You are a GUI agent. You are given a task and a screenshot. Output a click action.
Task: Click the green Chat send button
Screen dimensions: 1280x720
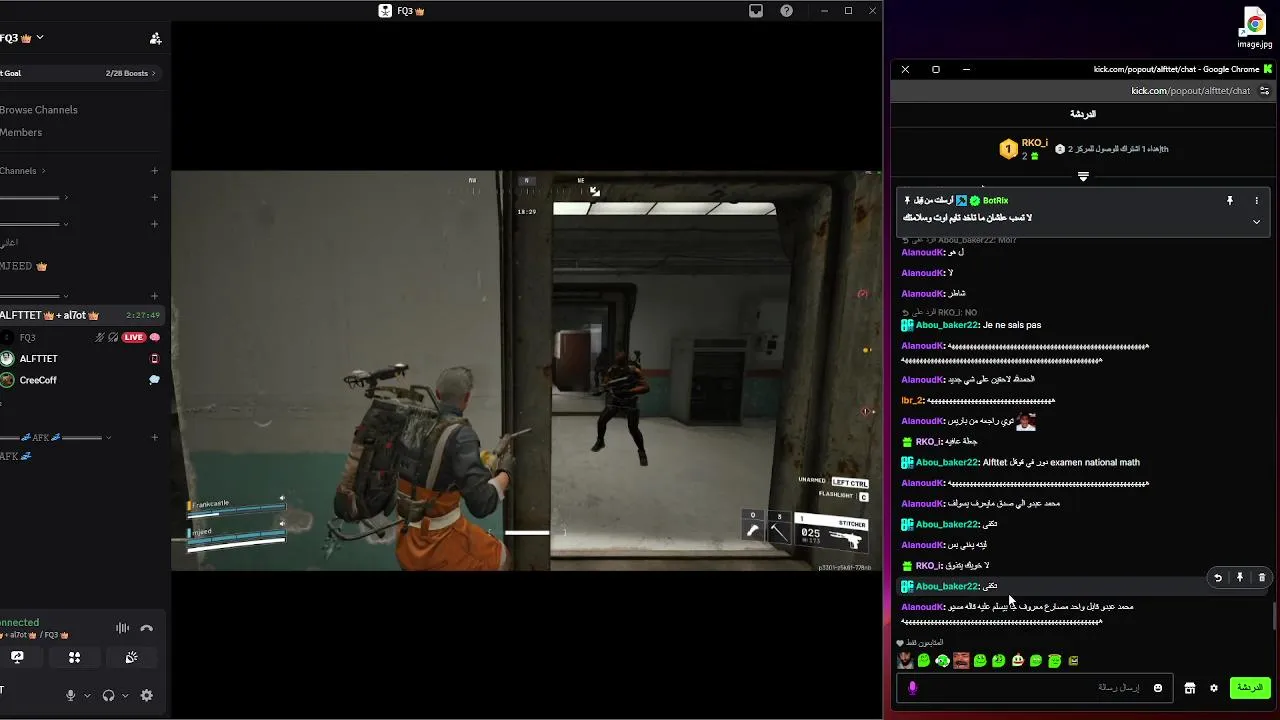pyautogui.click(x=1250, y=688)
